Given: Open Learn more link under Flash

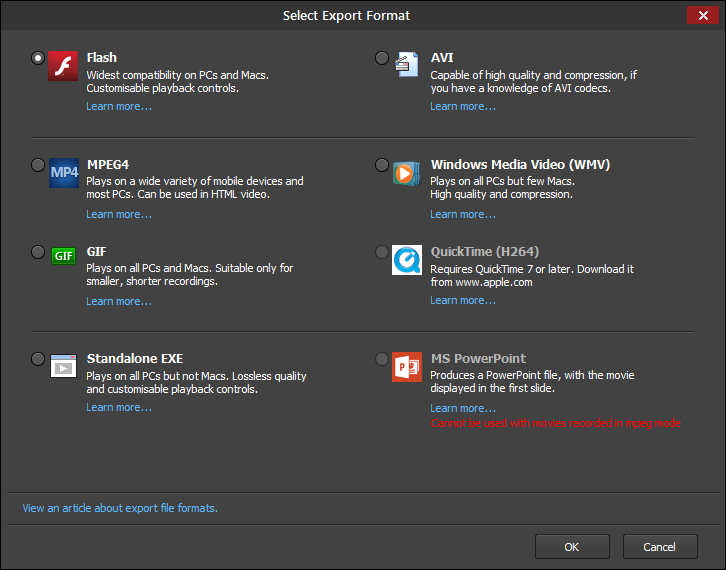Looking at the screenshot, I should (119, 106).
